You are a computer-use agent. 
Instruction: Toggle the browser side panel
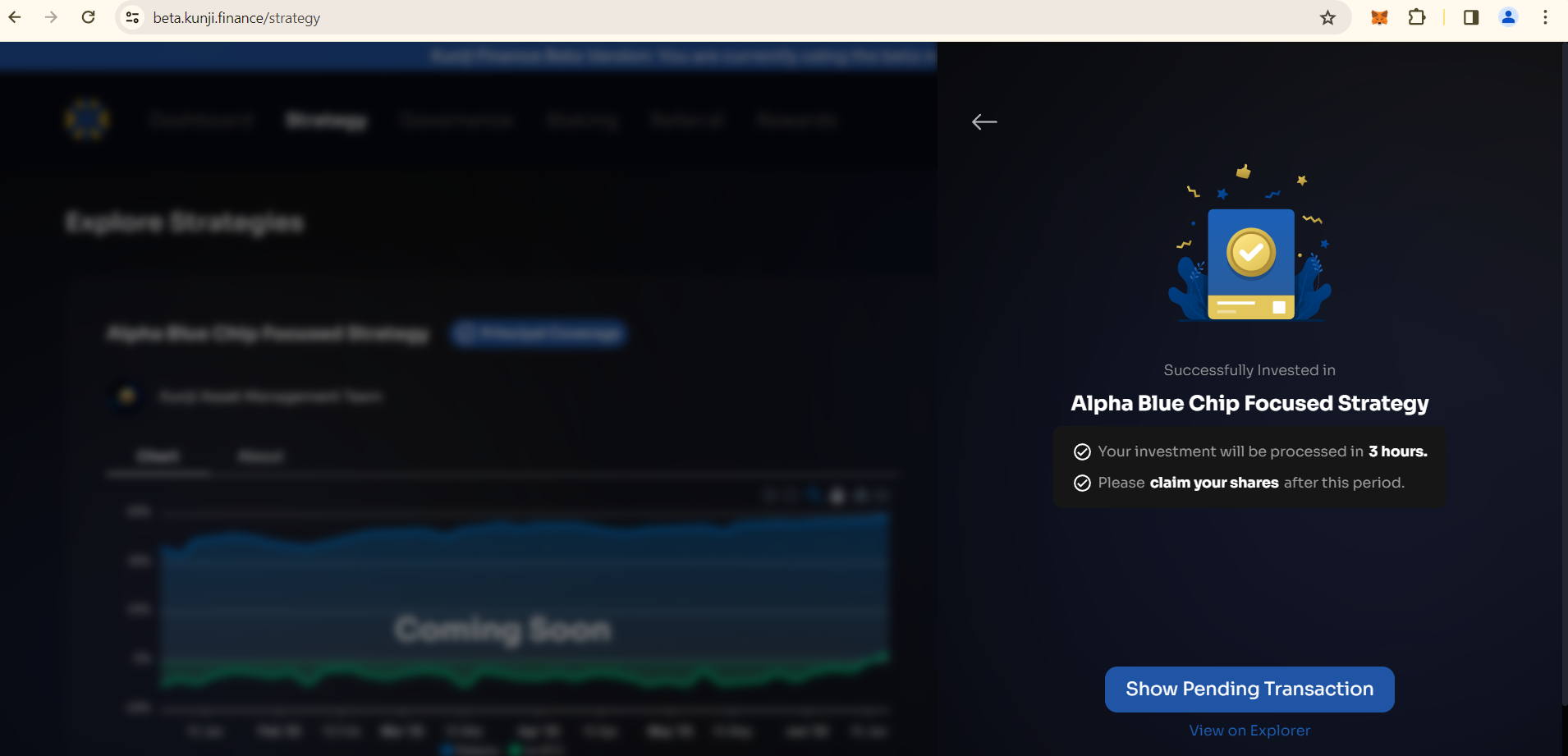click(1471, 17)
